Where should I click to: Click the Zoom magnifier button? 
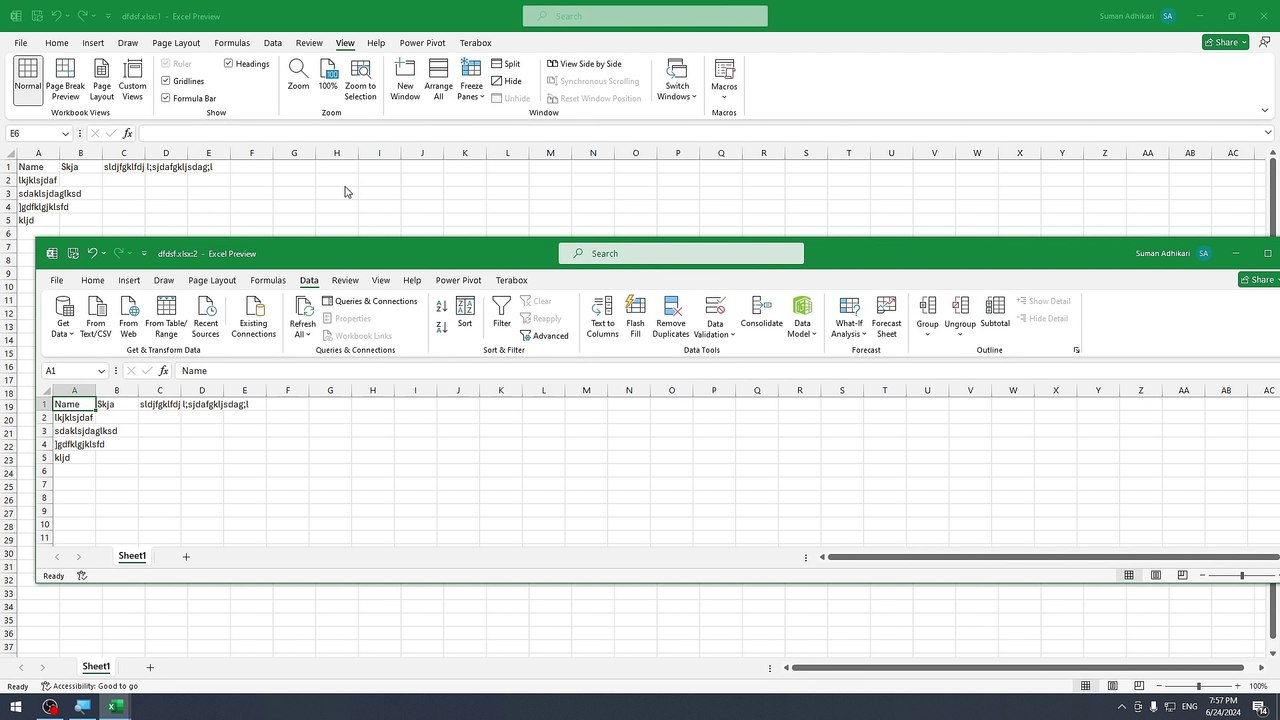pos(298,75)
